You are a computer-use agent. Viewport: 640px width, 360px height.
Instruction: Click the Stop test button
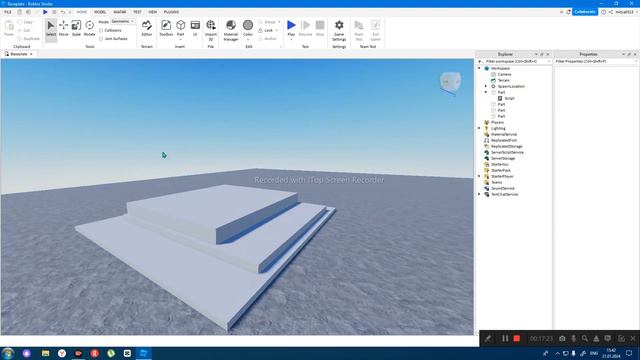[320, 29]
